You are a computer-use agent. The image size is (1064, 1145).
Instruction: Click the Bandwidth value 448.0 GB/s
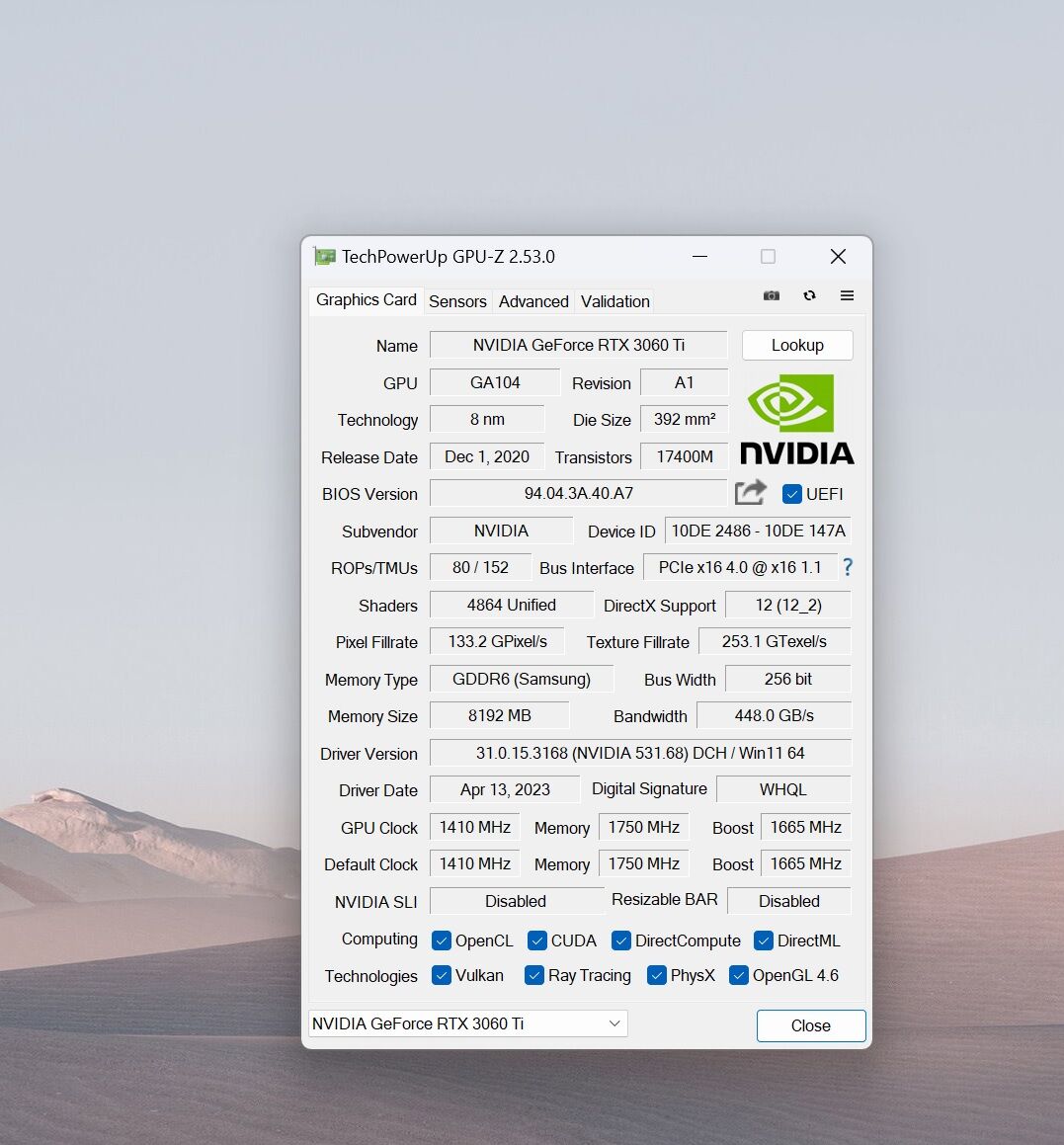coord(775,715)
